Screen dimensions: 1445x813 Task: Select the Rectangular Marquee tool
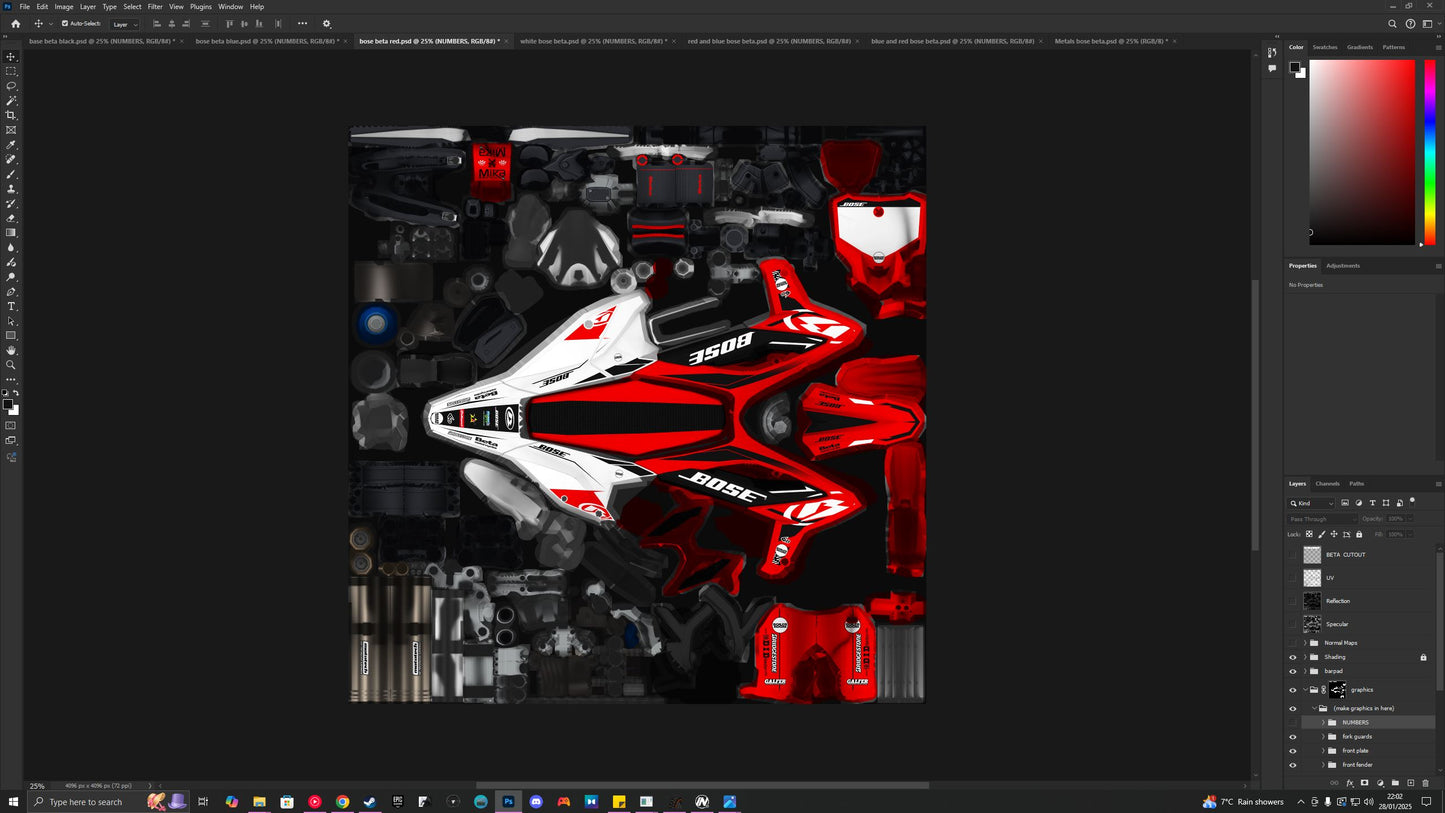pyautogui.click(x=11, y=71)
